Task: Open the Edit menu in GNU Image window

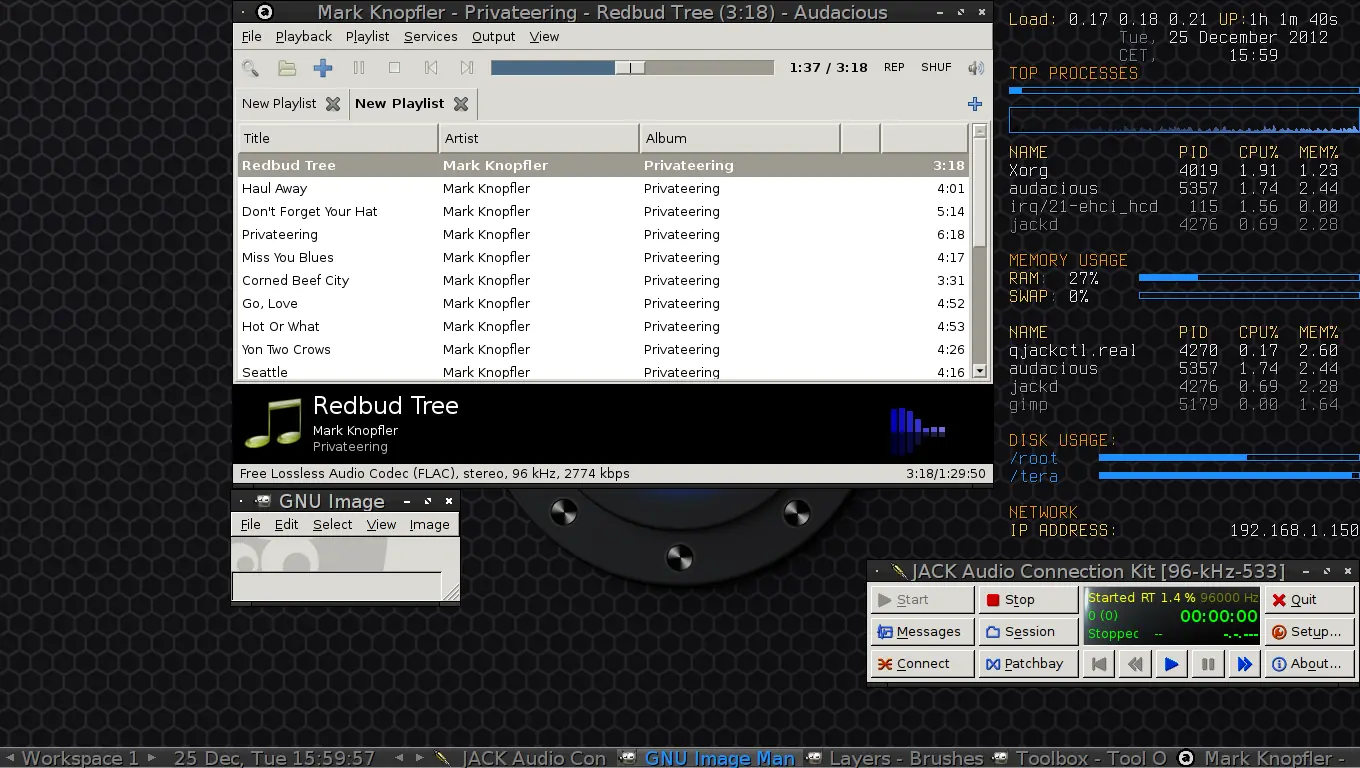Action: pyautogui.click(x=287, y=525)
